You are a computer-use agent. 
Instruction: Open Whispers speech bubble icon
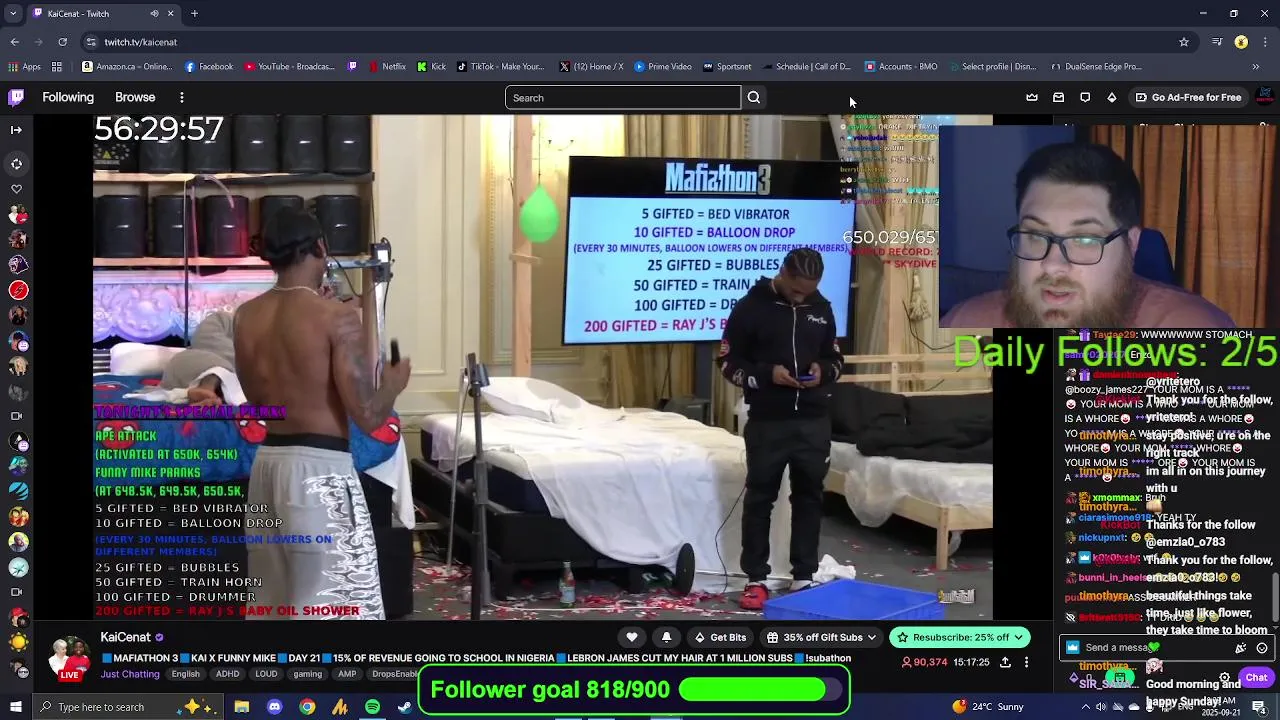click(1085, 97)
